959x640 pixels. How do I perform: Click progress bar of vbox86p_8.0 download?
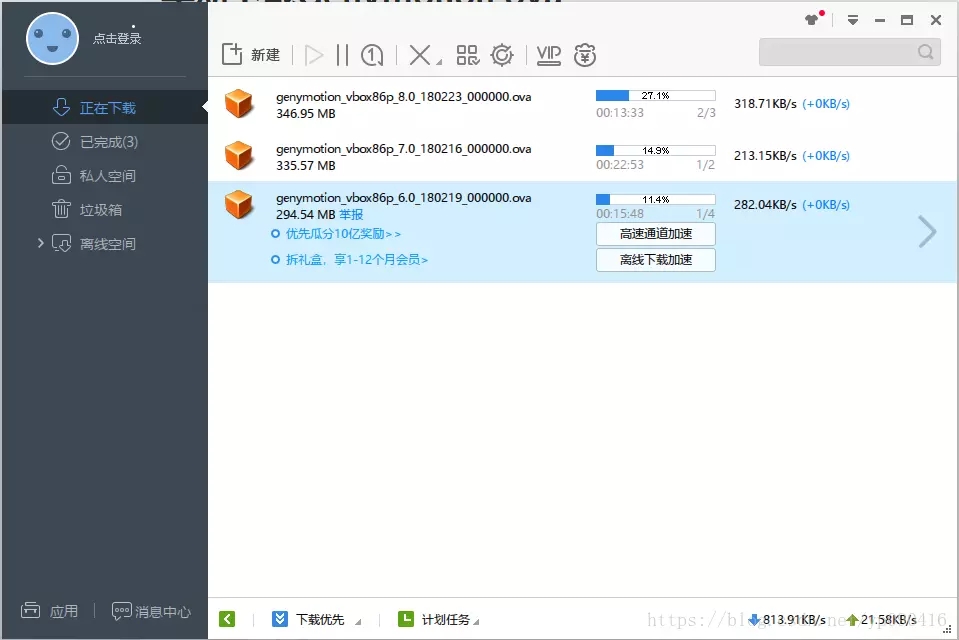coord(655,96)
